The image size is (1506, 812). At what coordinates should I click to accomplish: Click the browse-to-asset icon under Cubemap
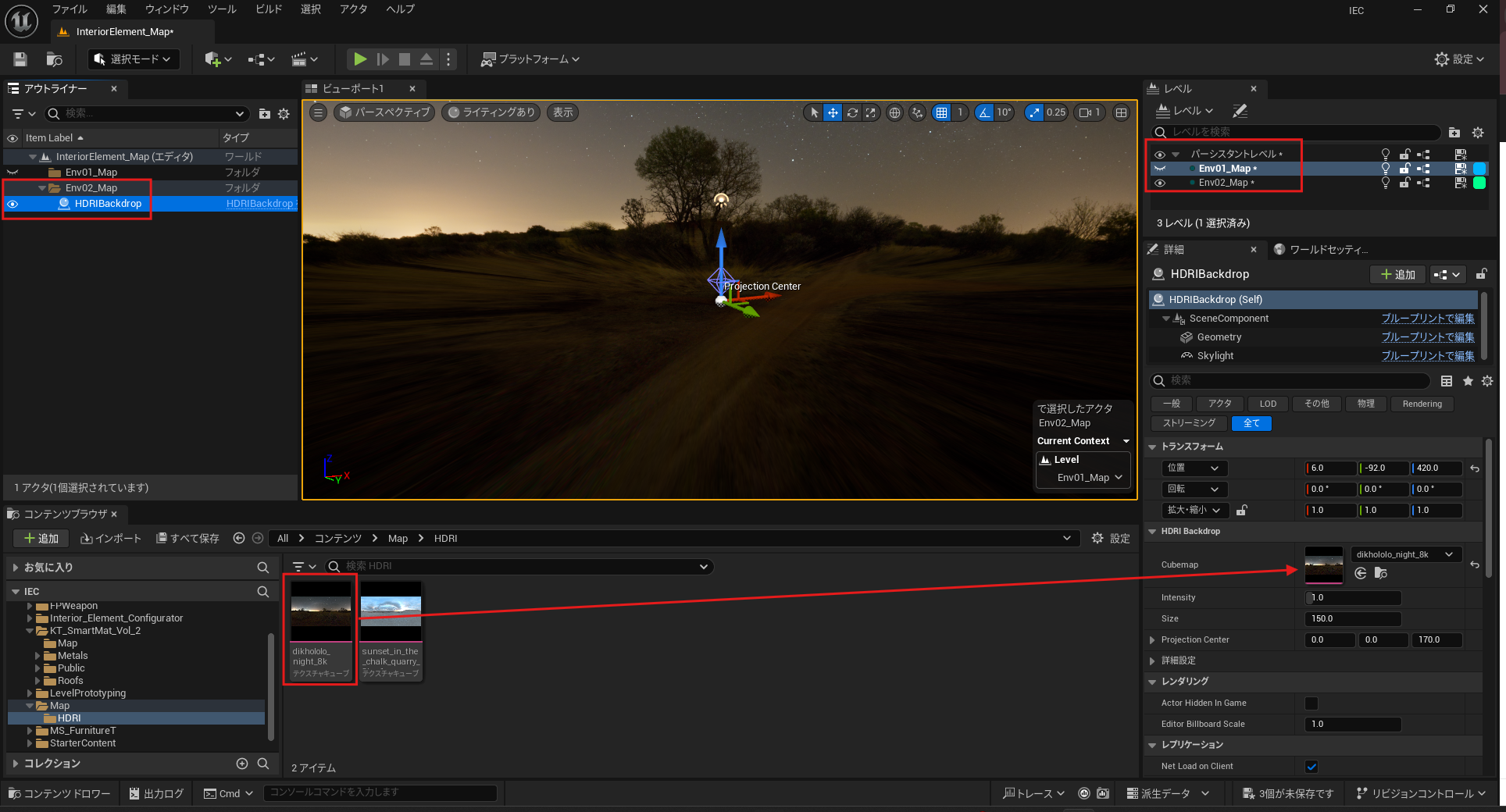tap(1380, 573)
